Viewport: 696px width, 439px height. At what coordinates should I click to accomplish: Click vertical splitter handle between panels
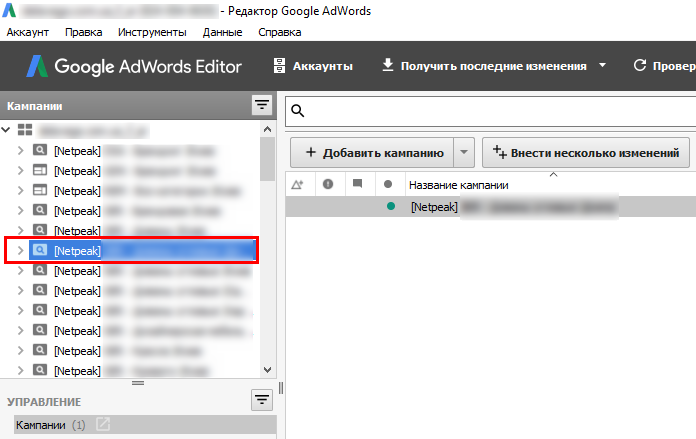[281, 388]
